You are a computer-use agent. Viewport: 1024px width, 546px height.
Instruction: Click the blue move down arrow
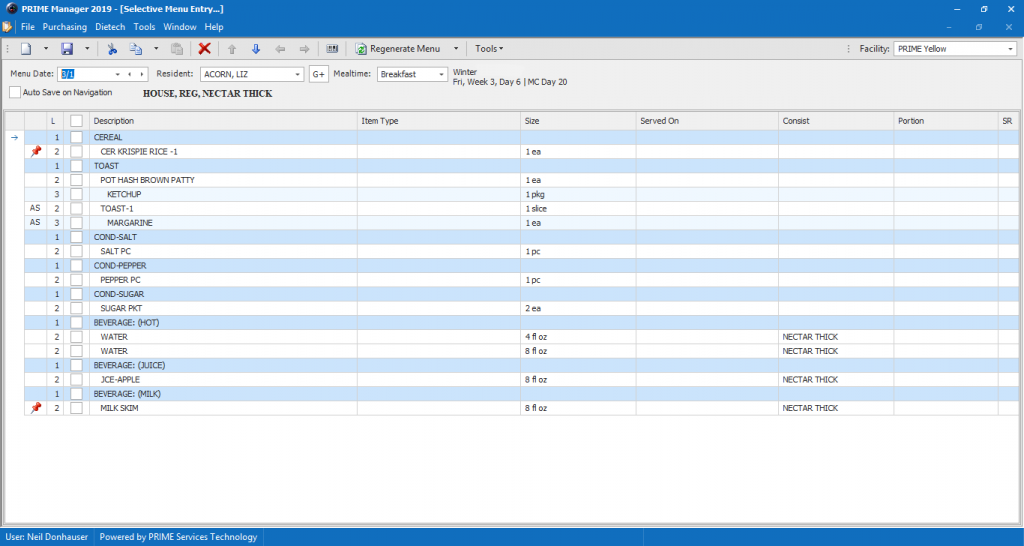click(255, 48)
